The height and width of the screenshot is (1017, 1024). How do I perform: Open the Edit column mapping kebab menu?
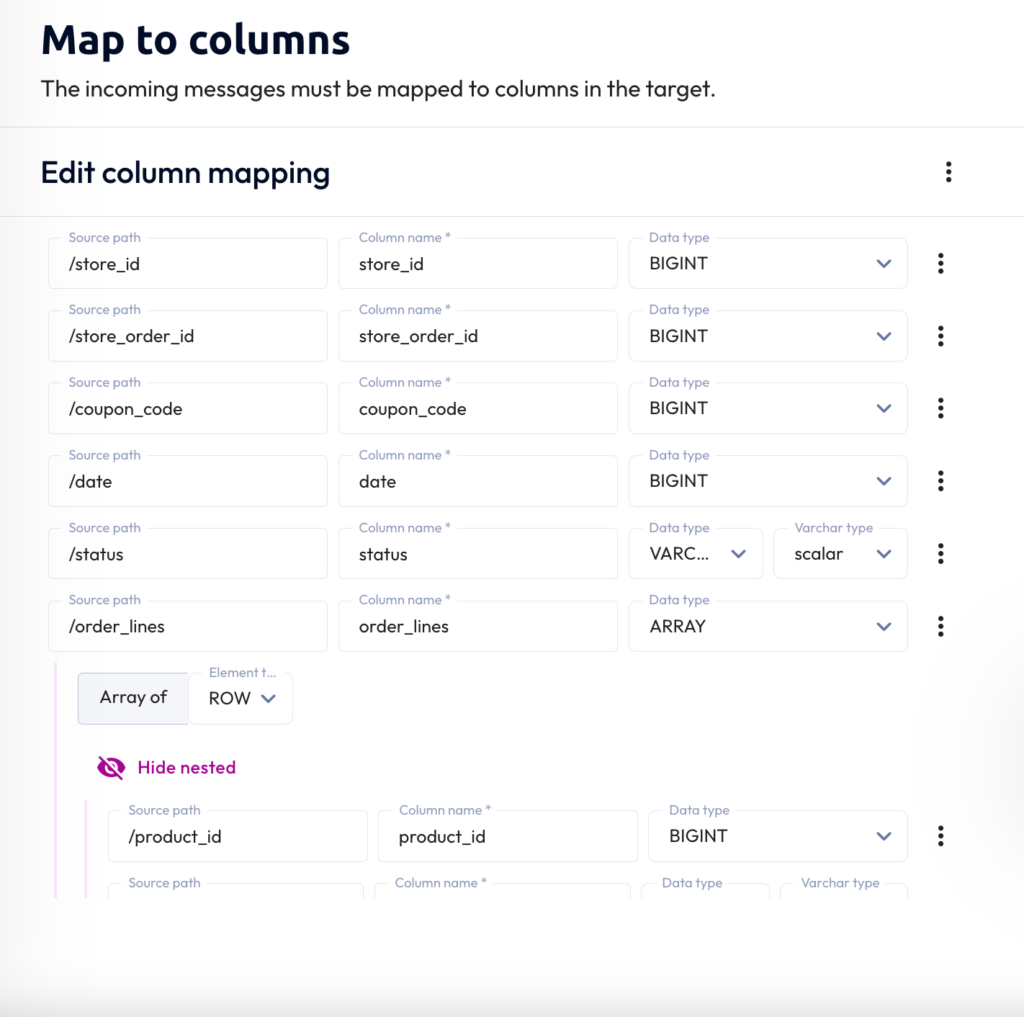click(948, 172)
